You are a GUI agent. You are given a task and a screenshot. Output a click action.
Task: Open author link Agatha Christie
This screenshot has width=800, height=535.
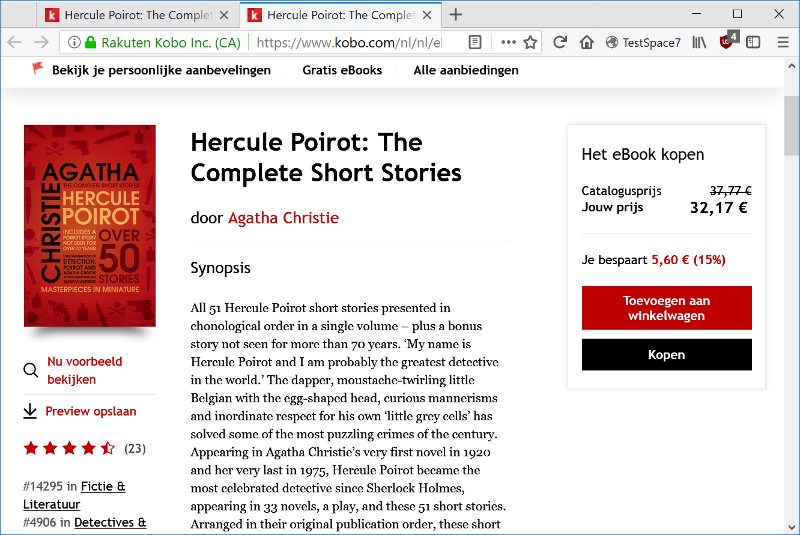tap(284, 218)
